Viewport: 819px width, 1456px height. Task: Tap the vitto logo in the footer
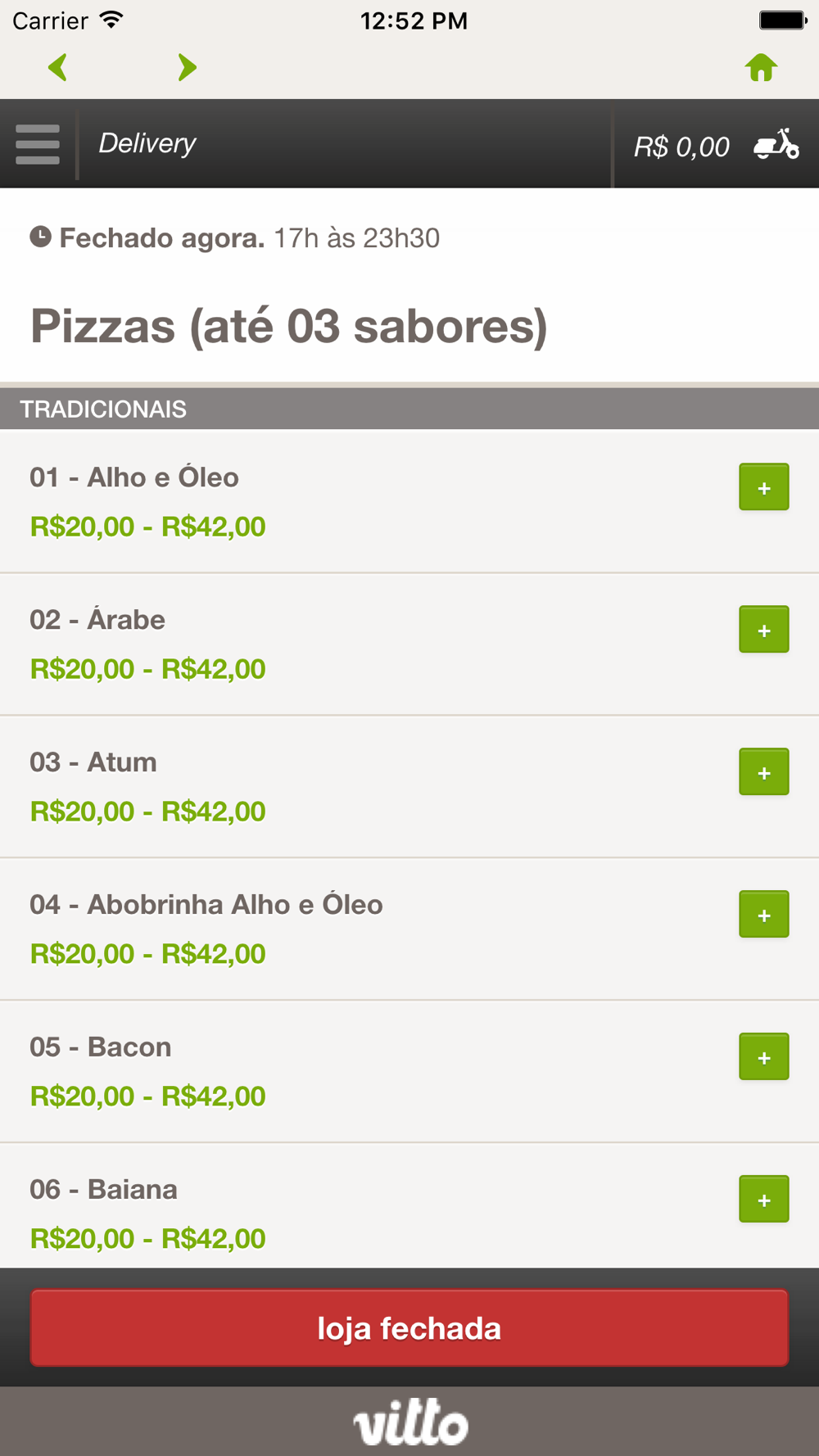(411, 1422)
